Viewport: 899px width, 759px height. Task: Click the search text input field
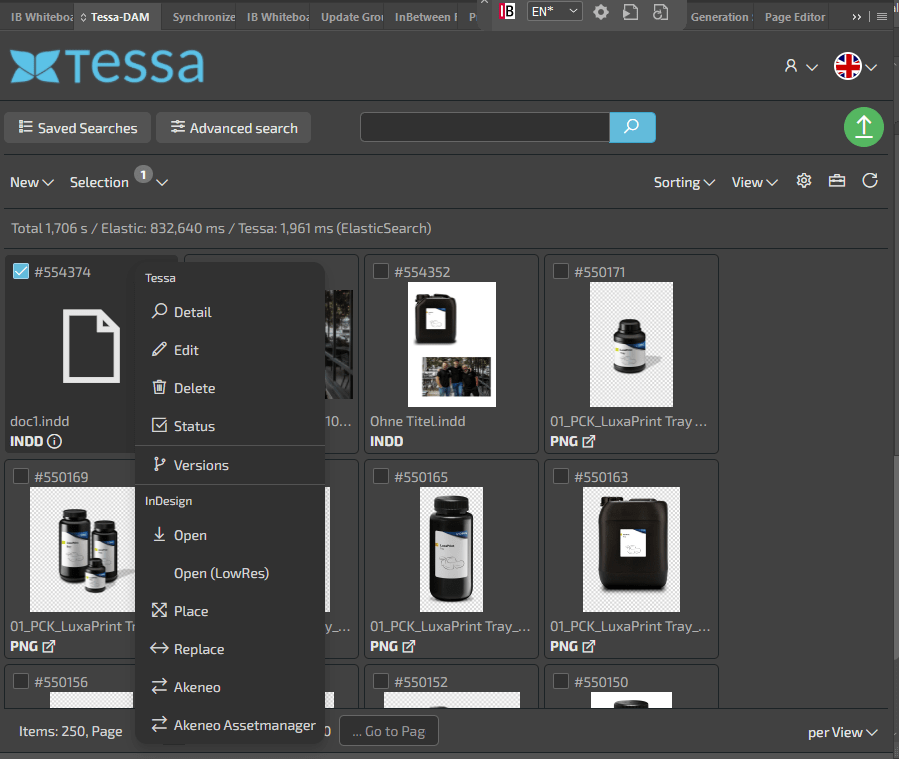485,127
